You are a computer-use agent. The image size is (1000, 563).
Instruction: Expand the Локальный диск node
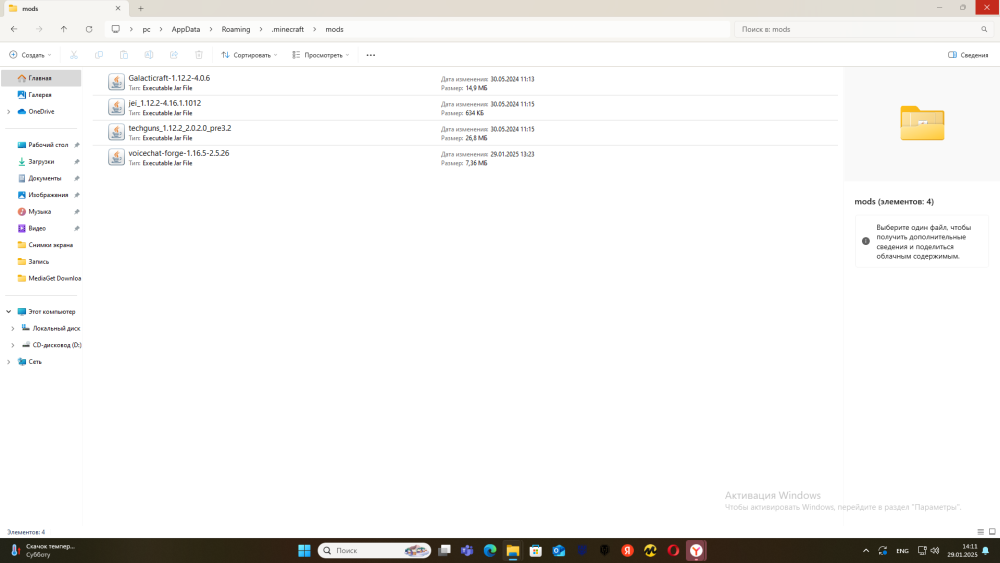[x=13, y=328]
